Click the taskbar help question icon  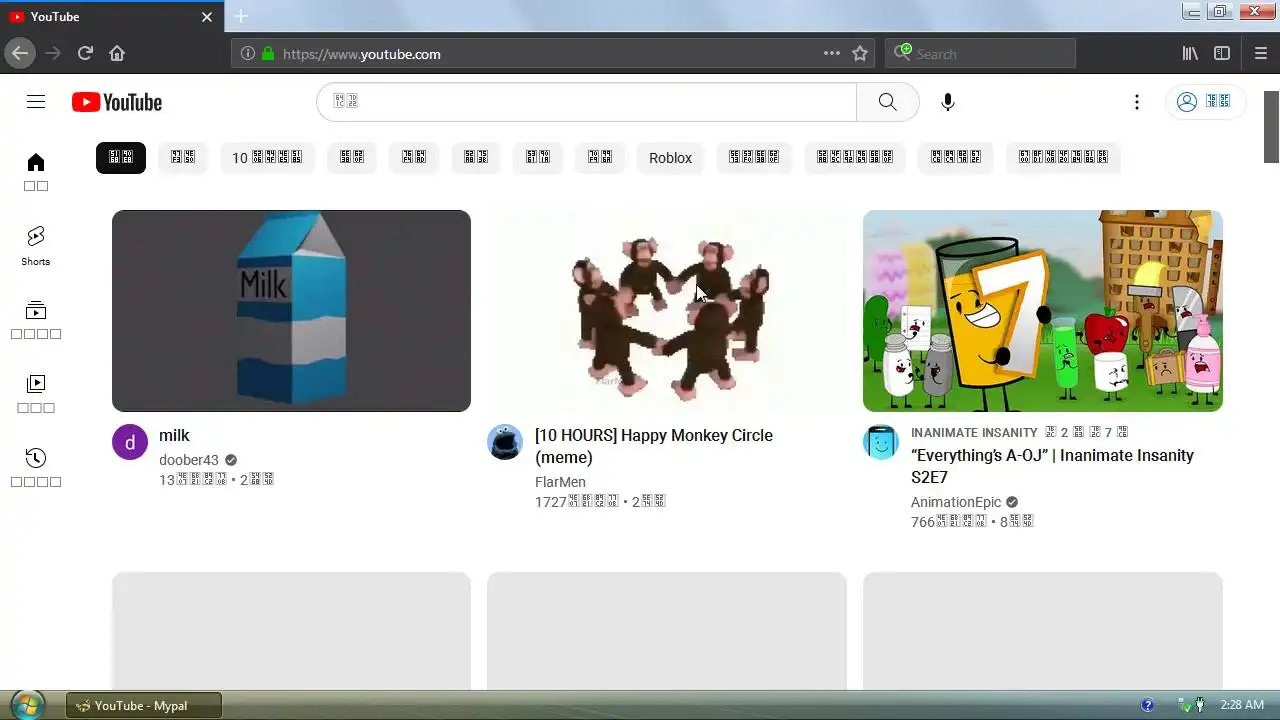(1148, 705)
